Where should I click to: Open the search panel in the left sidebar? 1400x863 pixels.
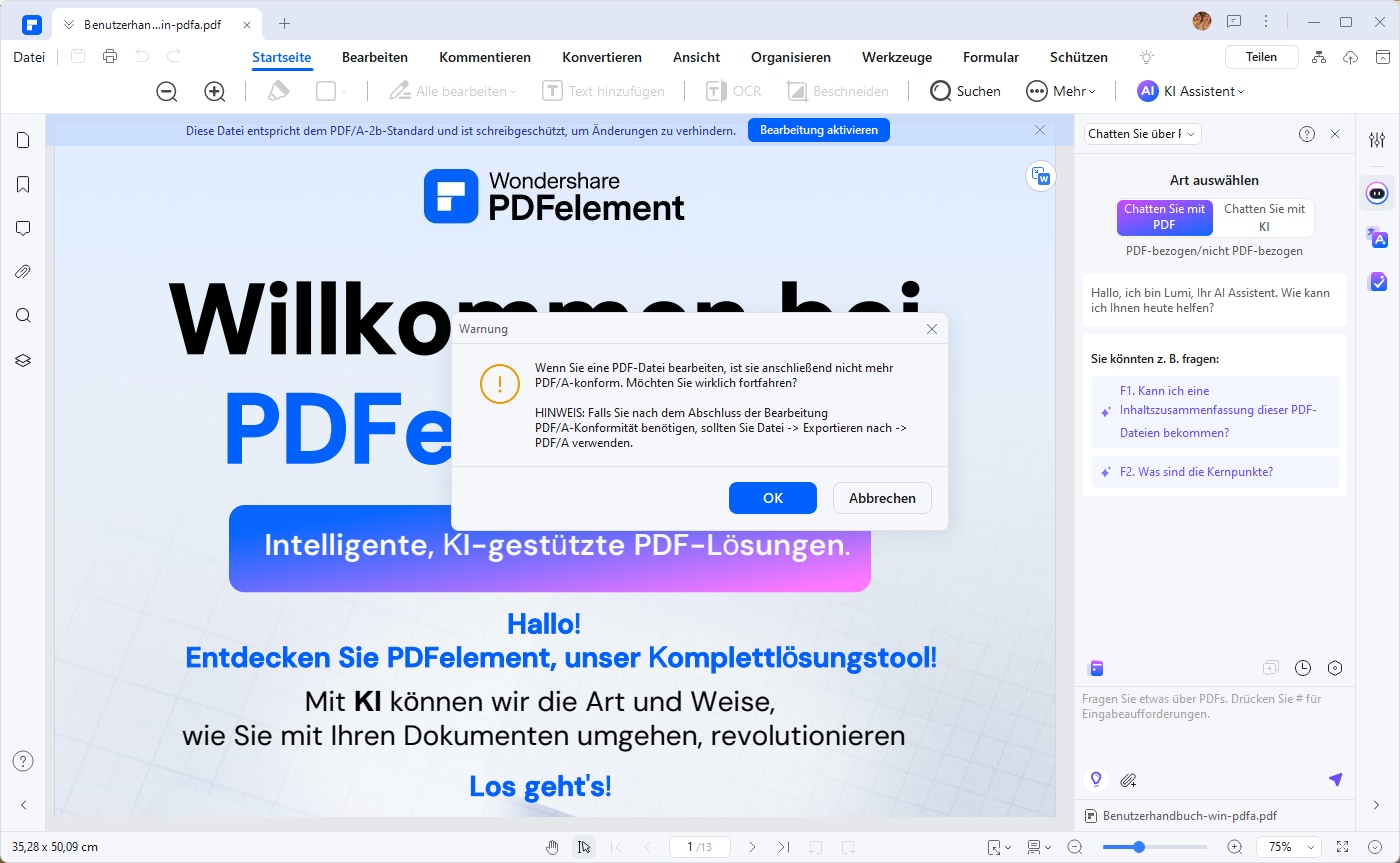23,316
